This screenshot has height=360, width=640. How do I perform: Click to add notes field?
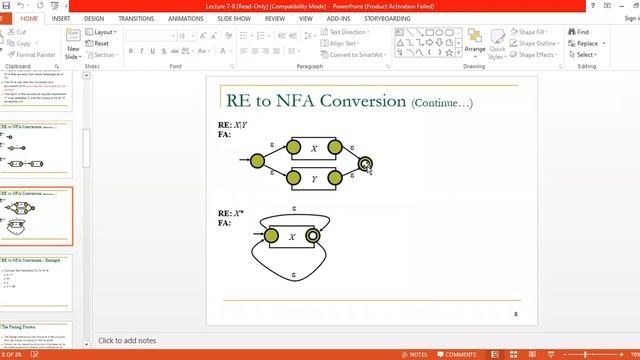tap(127, 340)
